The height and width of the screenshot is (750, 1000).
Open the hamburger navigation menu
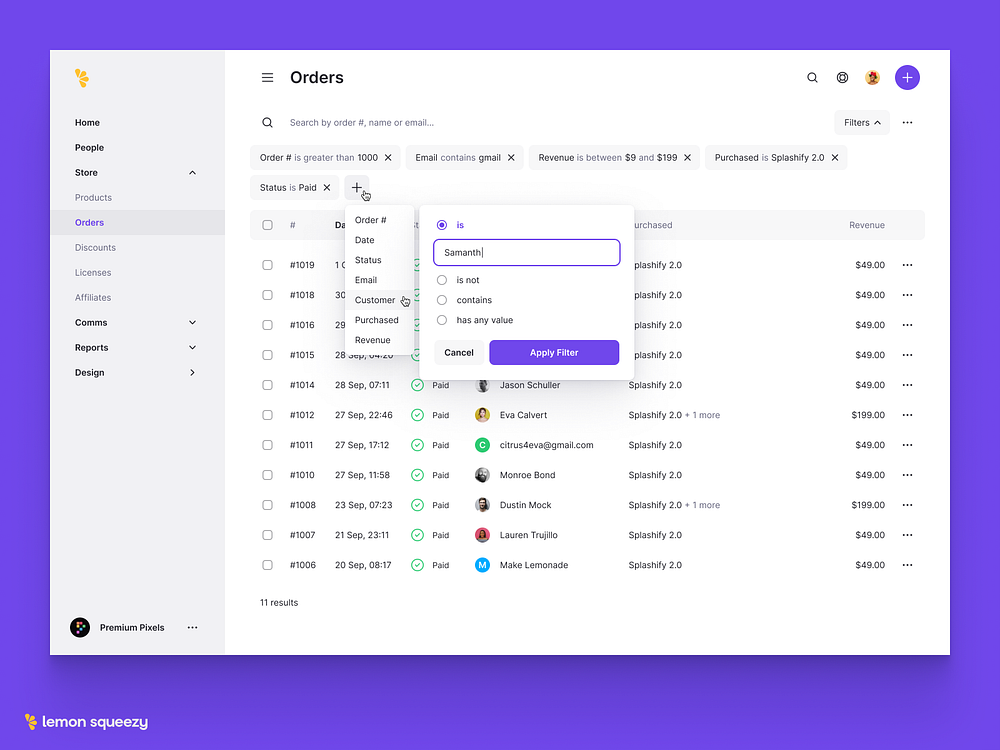click(x=267, y=77)
